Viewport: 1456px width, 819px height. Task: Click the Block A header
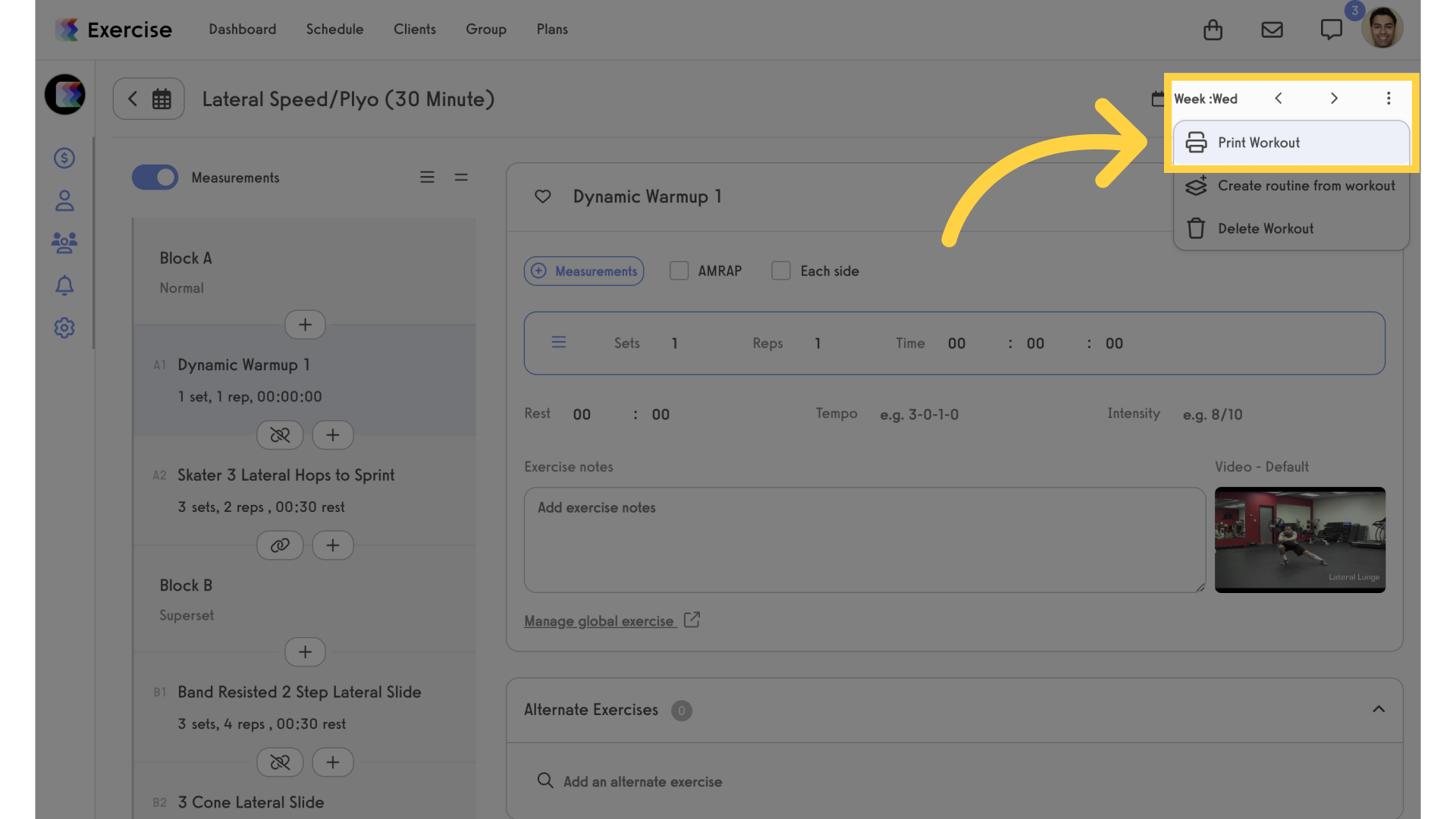(x=186, y=259)
